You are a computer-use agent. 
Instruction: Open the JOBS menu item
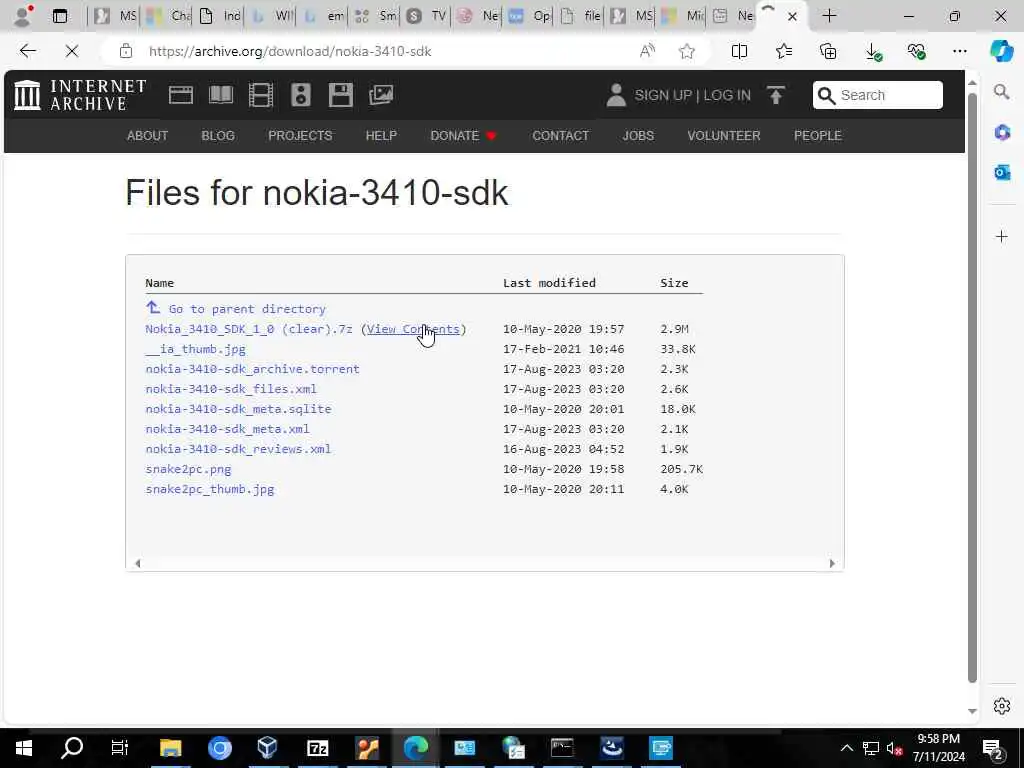tap(638, 136)
